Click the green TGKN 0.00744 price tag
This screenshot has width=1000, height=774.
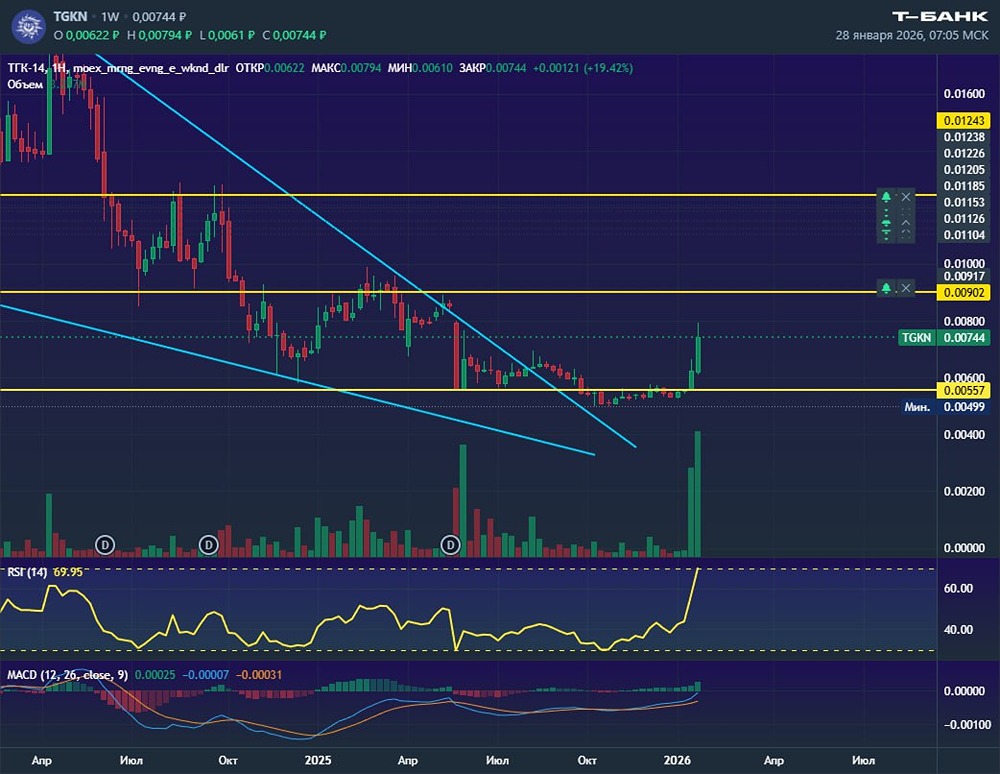tap(944, 337)
